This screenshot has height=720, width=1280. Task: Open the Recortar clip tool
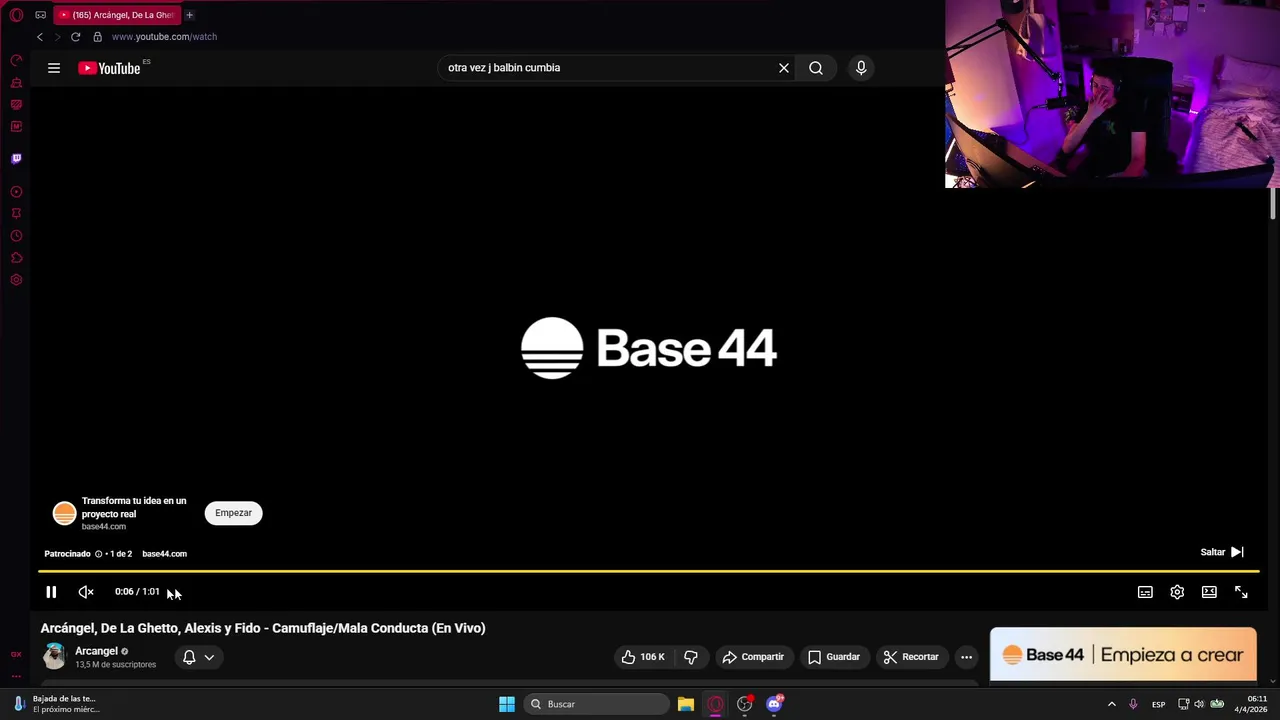coord(911,657)
